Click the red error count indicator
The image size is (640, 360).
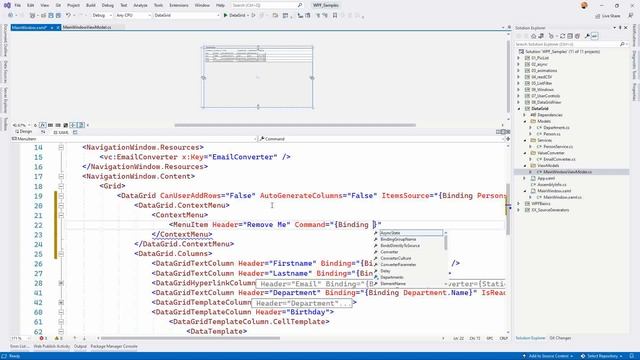pos(43,338)
